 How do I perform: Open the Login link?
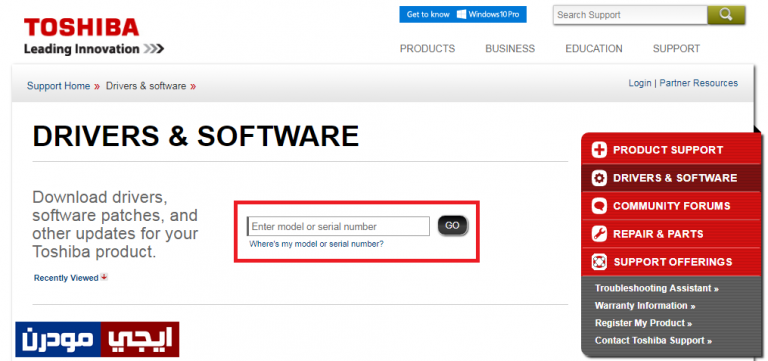640,83
